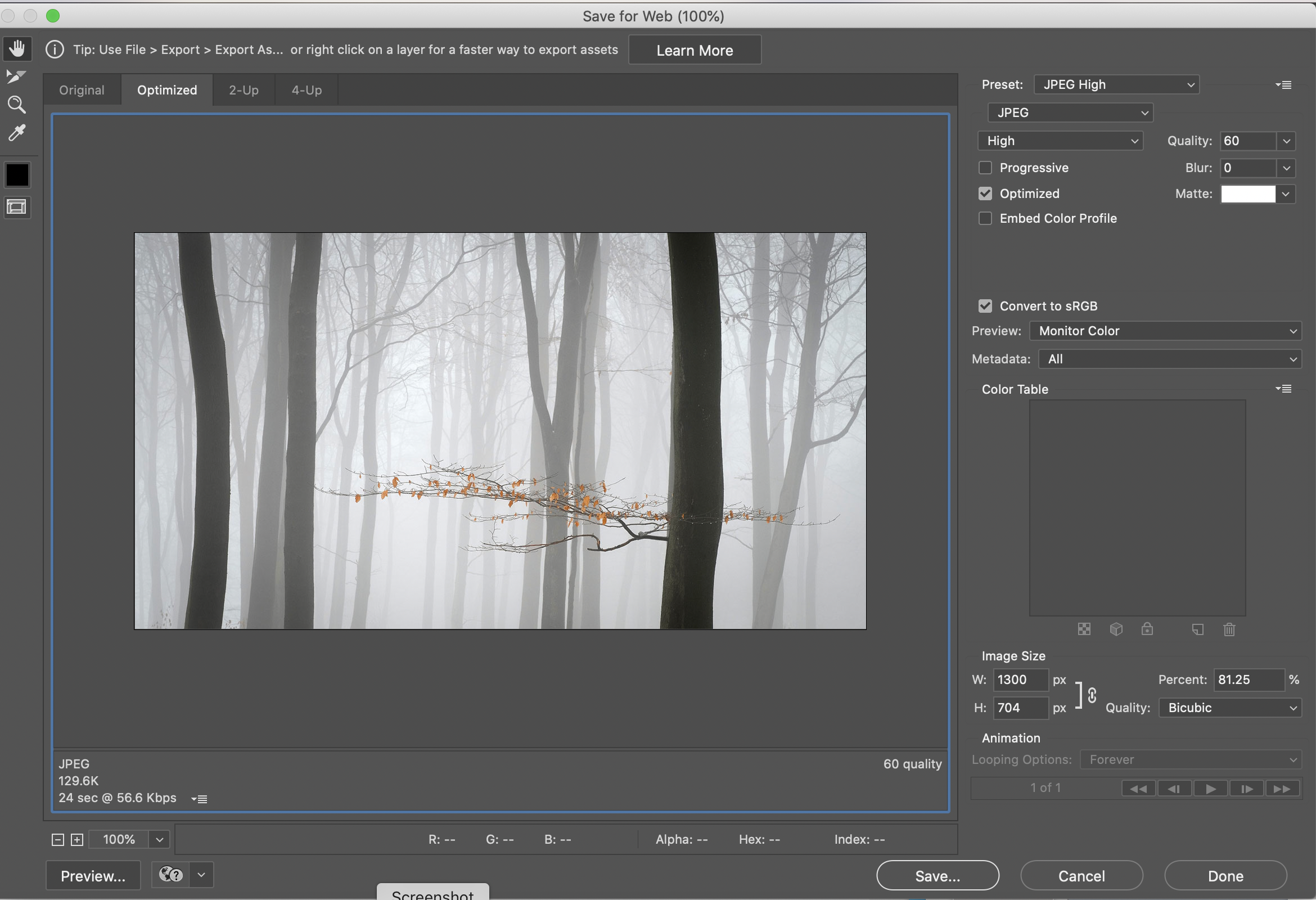
Task: Click the Save... button
Action: click(x=937, y=876)
